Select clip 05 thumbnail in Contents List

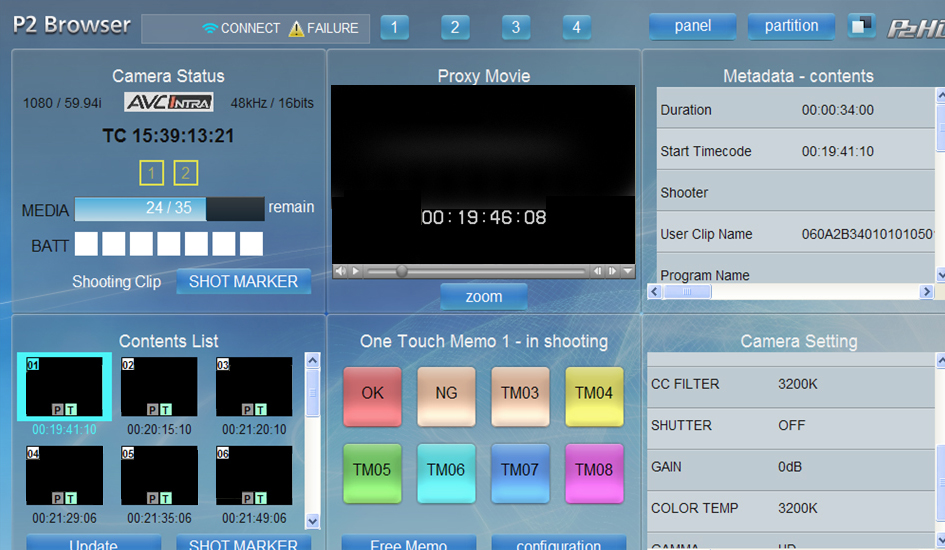tap(158, 476)
